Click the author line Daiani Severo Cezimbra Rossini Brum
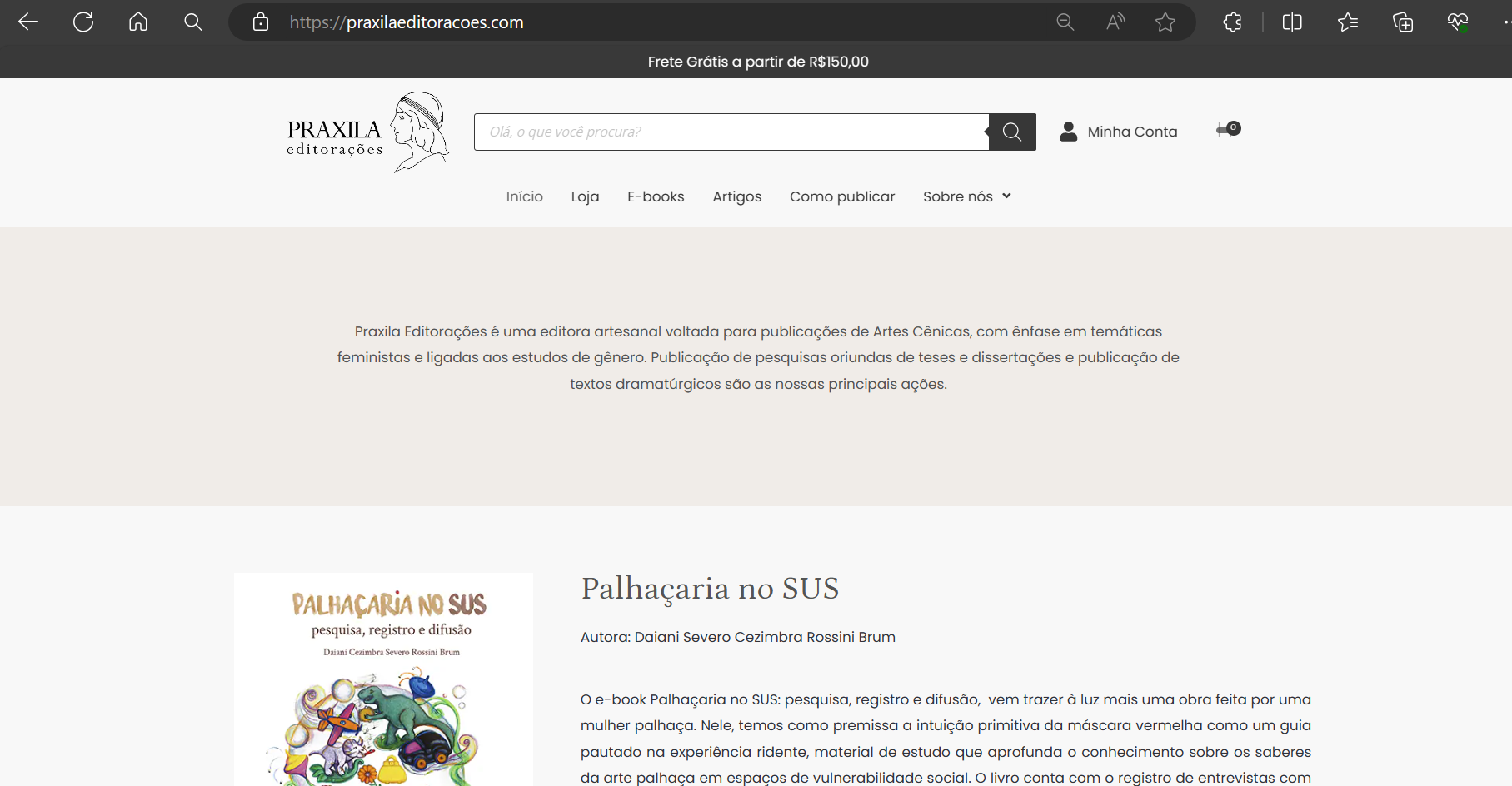1512x786 pixels. pos(738,637)
